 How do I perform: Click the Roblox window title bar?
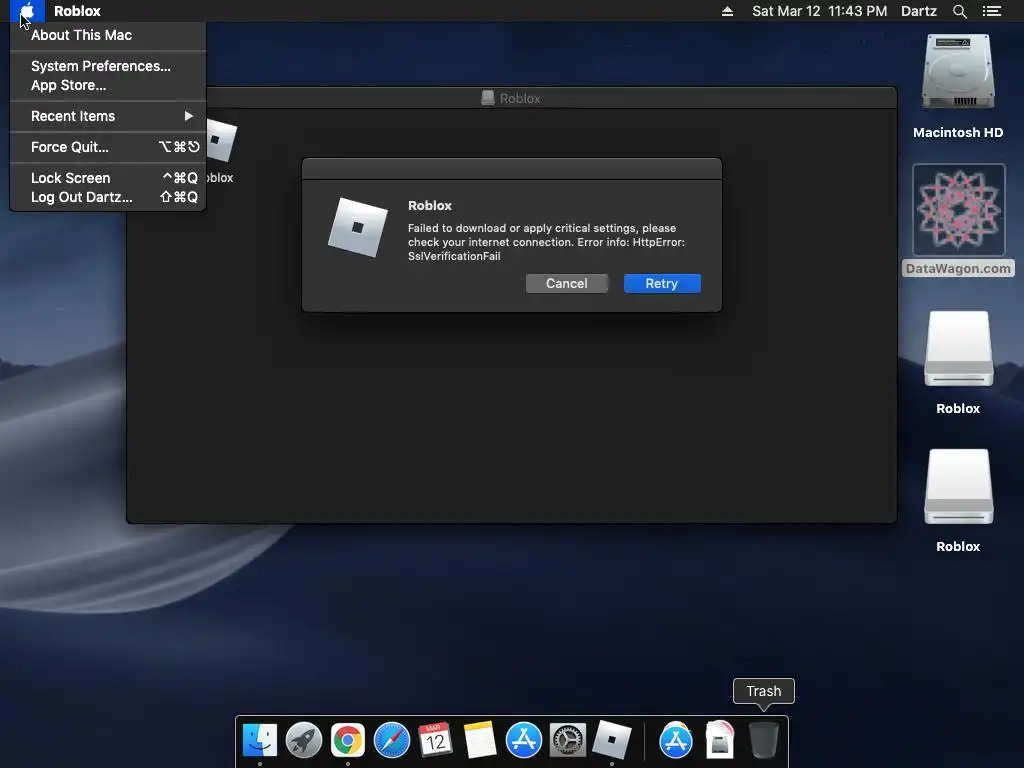click(511, 98)
